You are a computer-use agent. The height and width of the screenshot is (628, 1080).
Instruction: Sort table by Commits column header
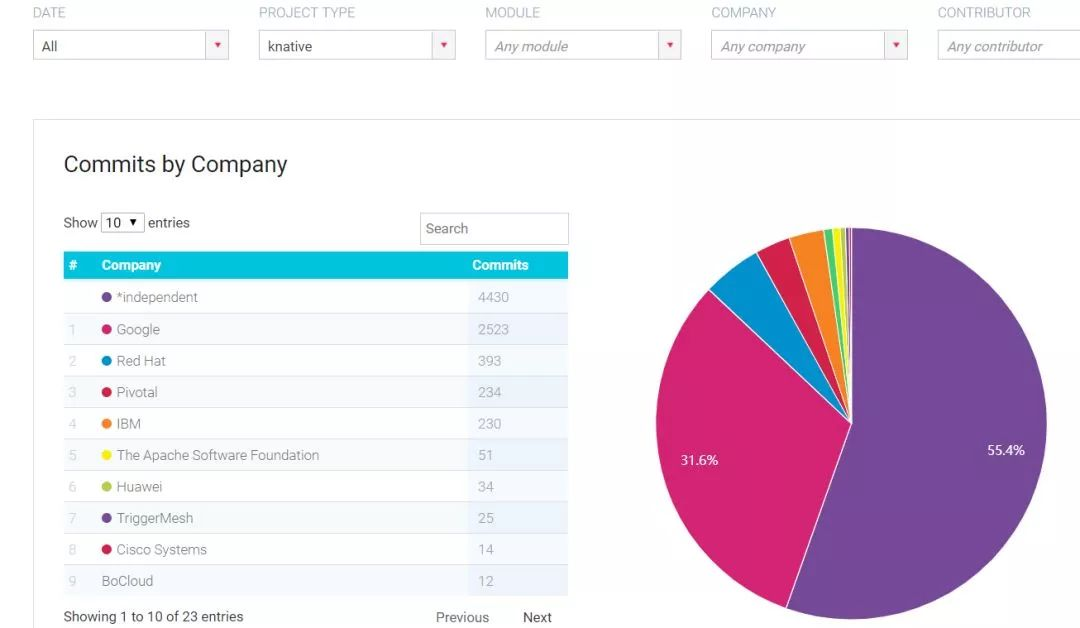coord(500,265)
